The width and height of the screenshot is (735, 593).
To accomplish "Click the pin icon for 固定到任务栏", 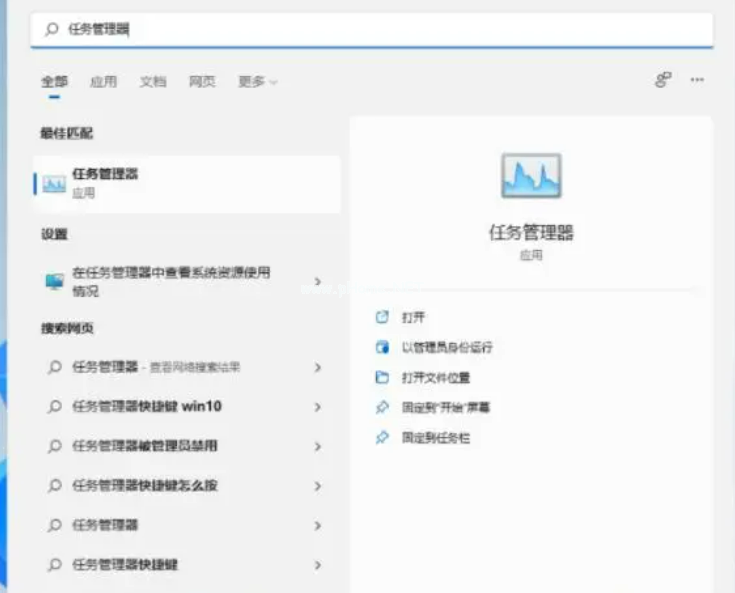I will 381,438.
